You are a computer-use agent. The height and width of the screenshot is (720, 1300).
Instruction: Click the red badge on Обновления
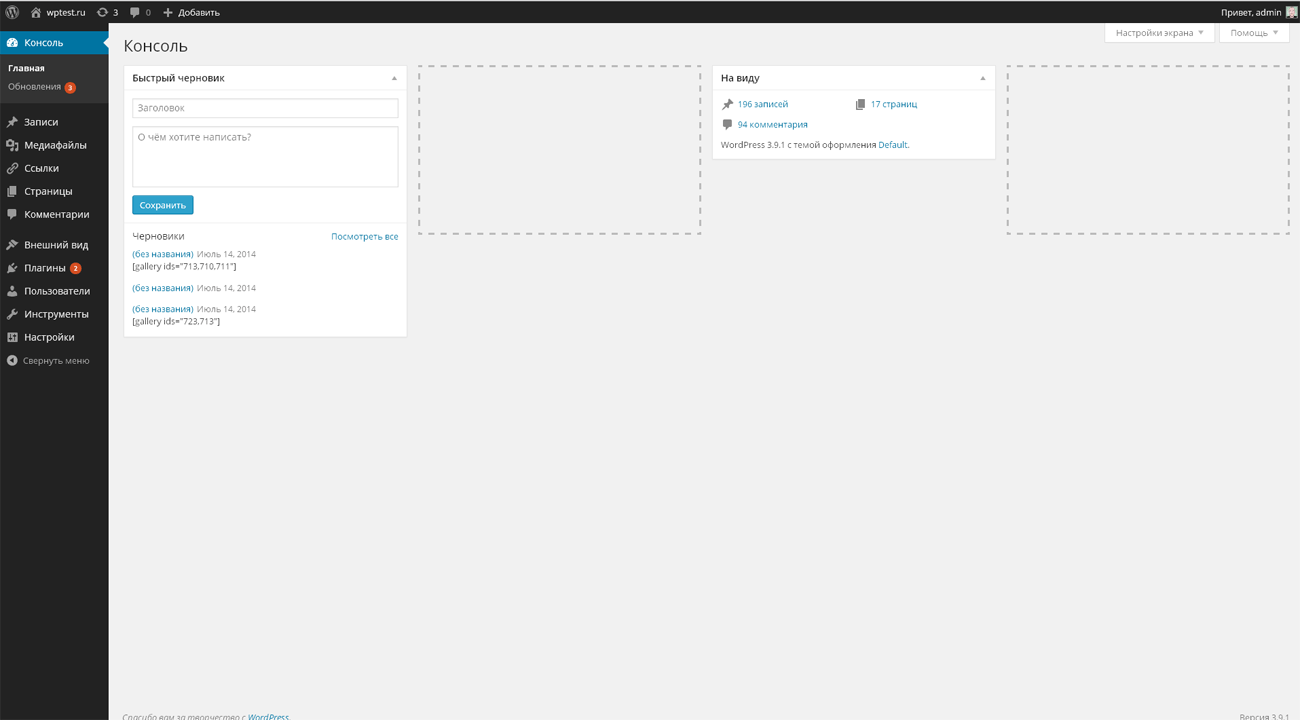coord(70,88)
